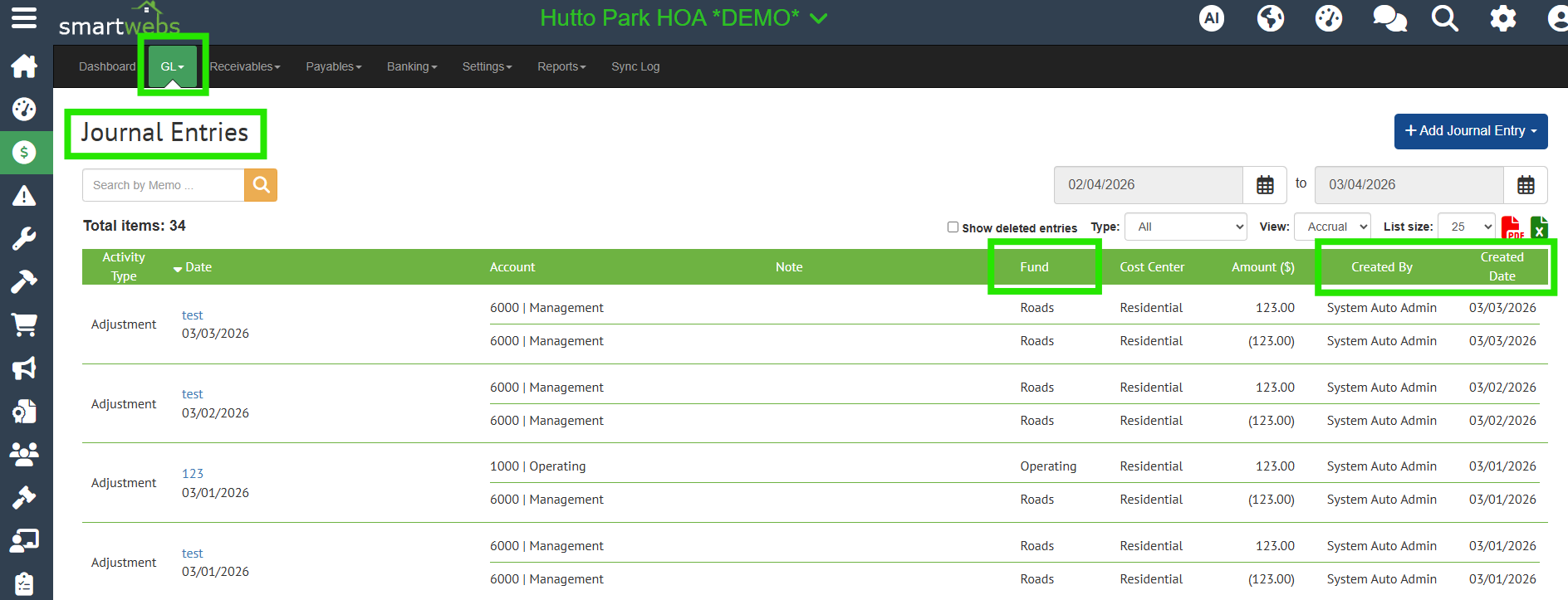
Task: Export journal entries to Excel
Action: point(1538,227)
